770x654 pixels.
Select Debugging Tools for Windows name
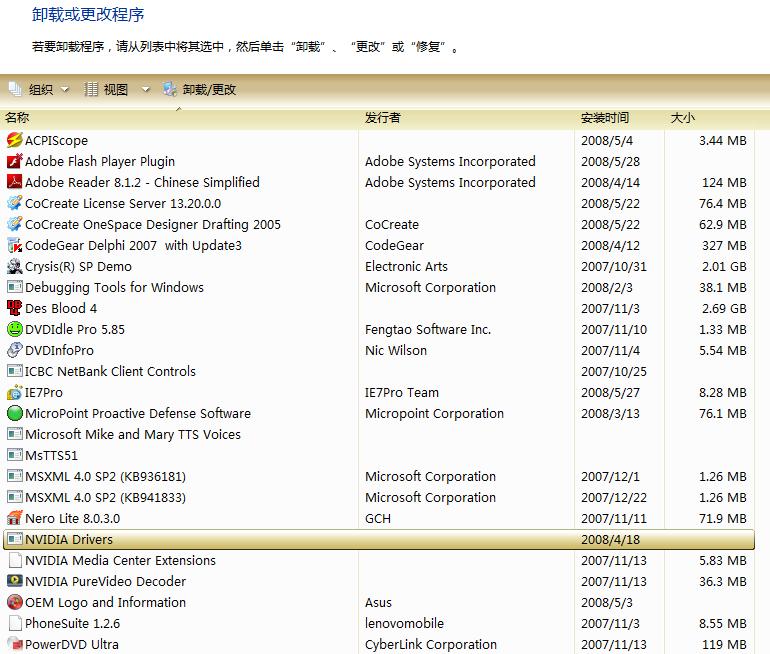pos(114,287)
